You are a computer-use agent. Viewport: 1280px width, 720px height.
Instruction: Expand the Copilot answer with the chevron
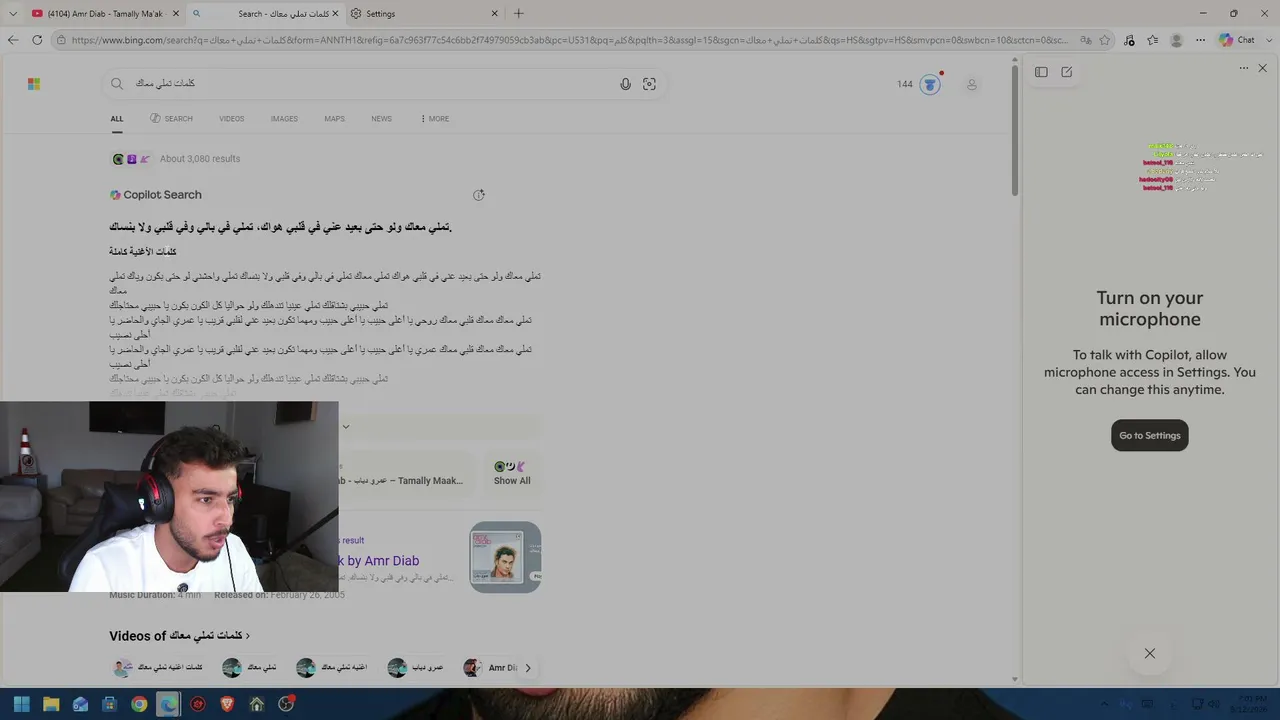[346, 427]
